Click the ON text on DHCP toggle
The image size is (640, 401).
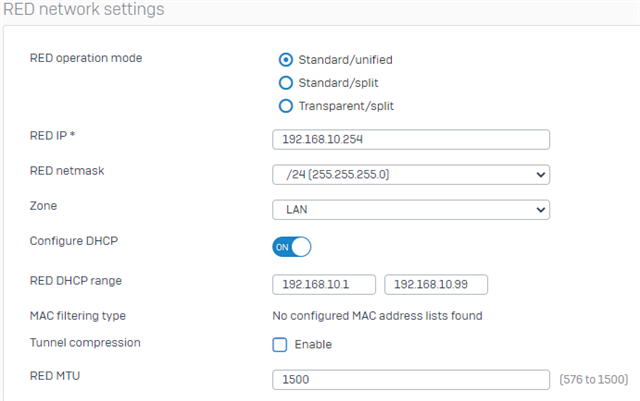pos(282,247)
